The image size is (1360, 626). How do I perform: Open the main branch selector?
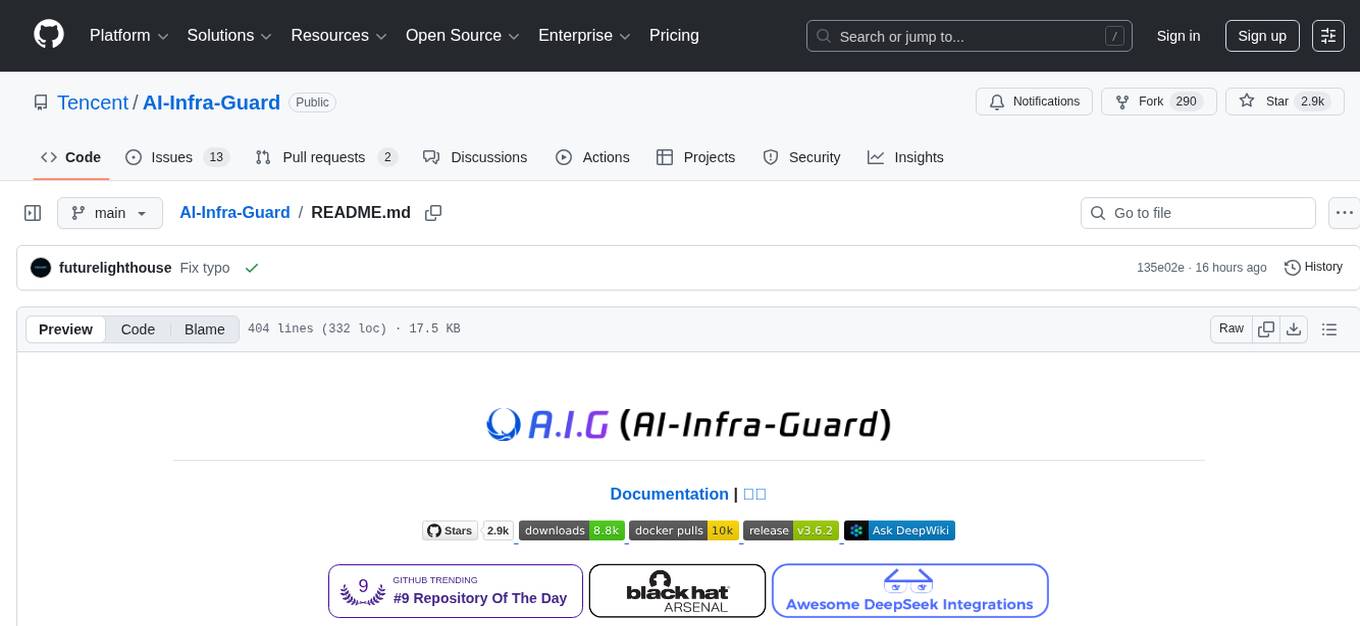pos(110,212)
